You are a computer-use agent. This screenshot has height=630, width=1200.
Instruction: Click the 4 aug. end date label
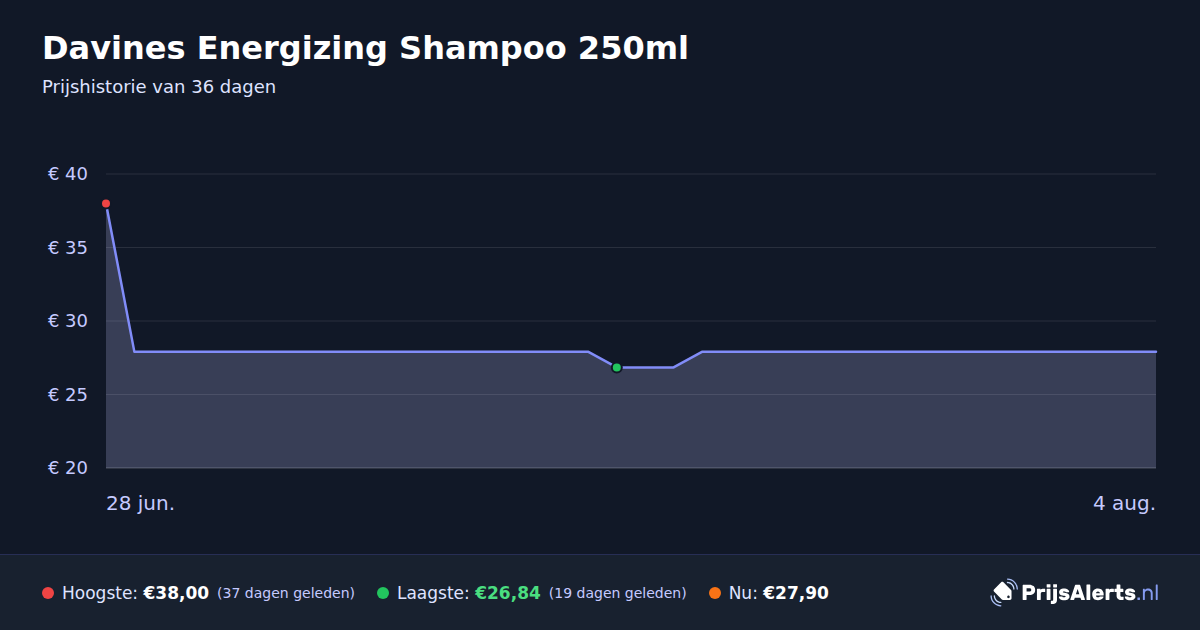tap(1124, 504)
